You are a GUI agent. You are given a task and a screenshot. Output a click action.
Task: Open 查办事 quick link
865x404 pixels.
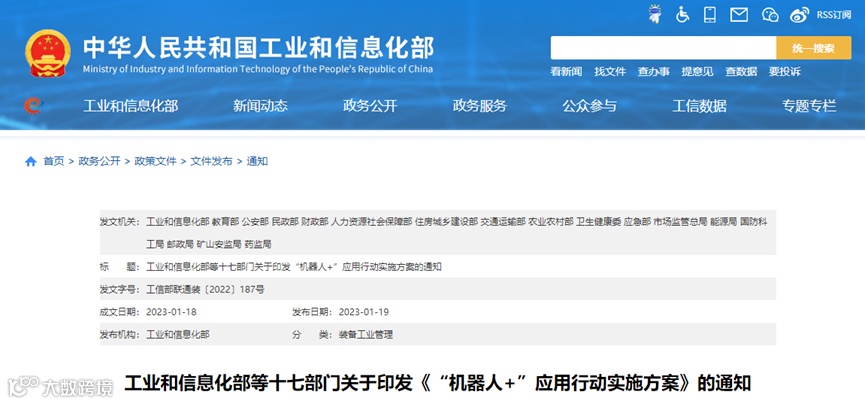pyautogui.click(x=653, y=71)
